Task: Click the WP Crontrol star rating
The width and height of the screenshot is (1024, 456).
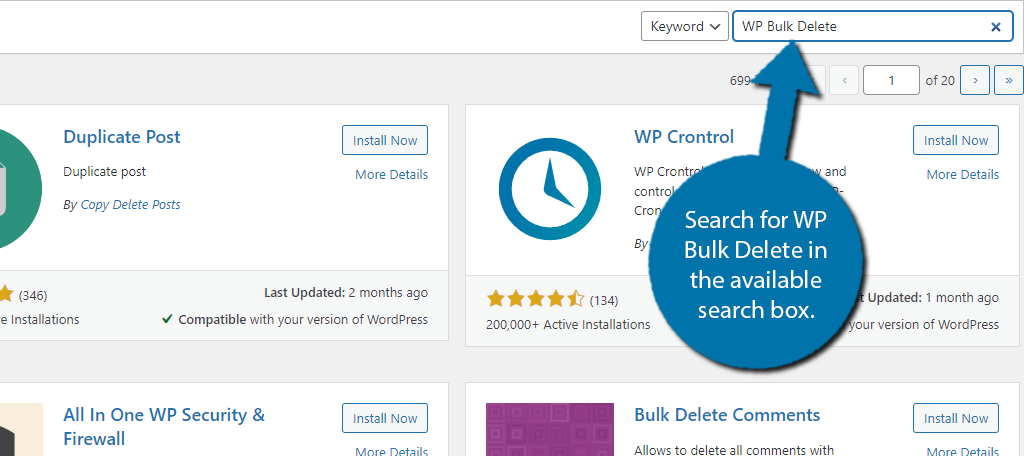Action: click(536, 300)
